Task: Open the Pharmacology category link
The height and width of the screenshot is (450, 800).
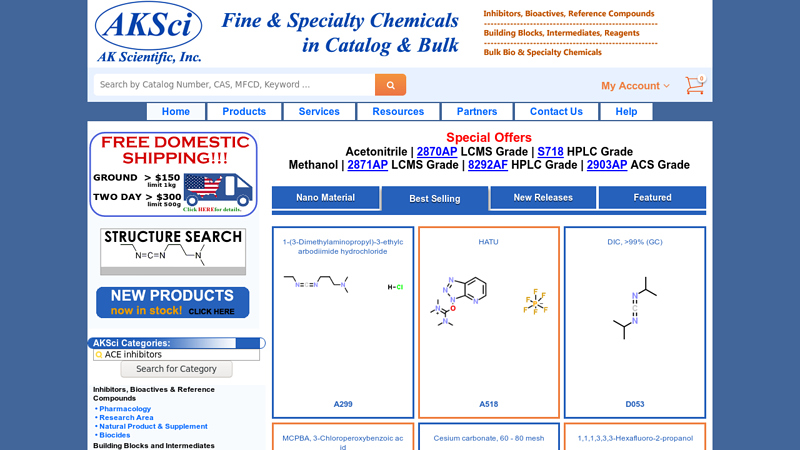Action: [x=125, y=409]
